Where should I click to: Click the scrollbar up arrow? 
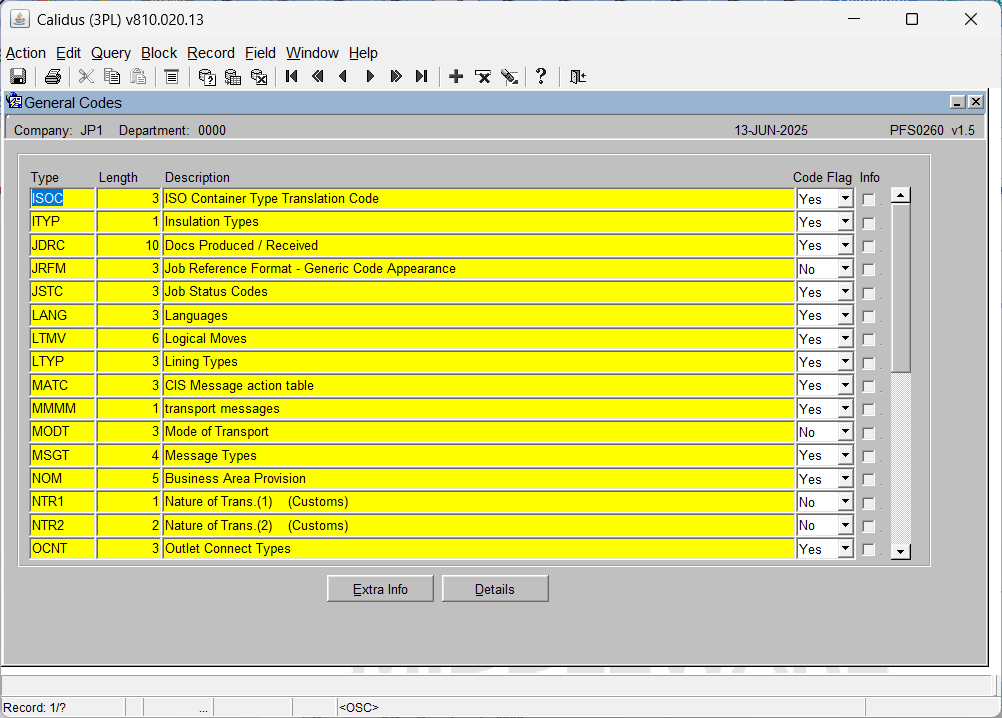[x=900, y=195]
